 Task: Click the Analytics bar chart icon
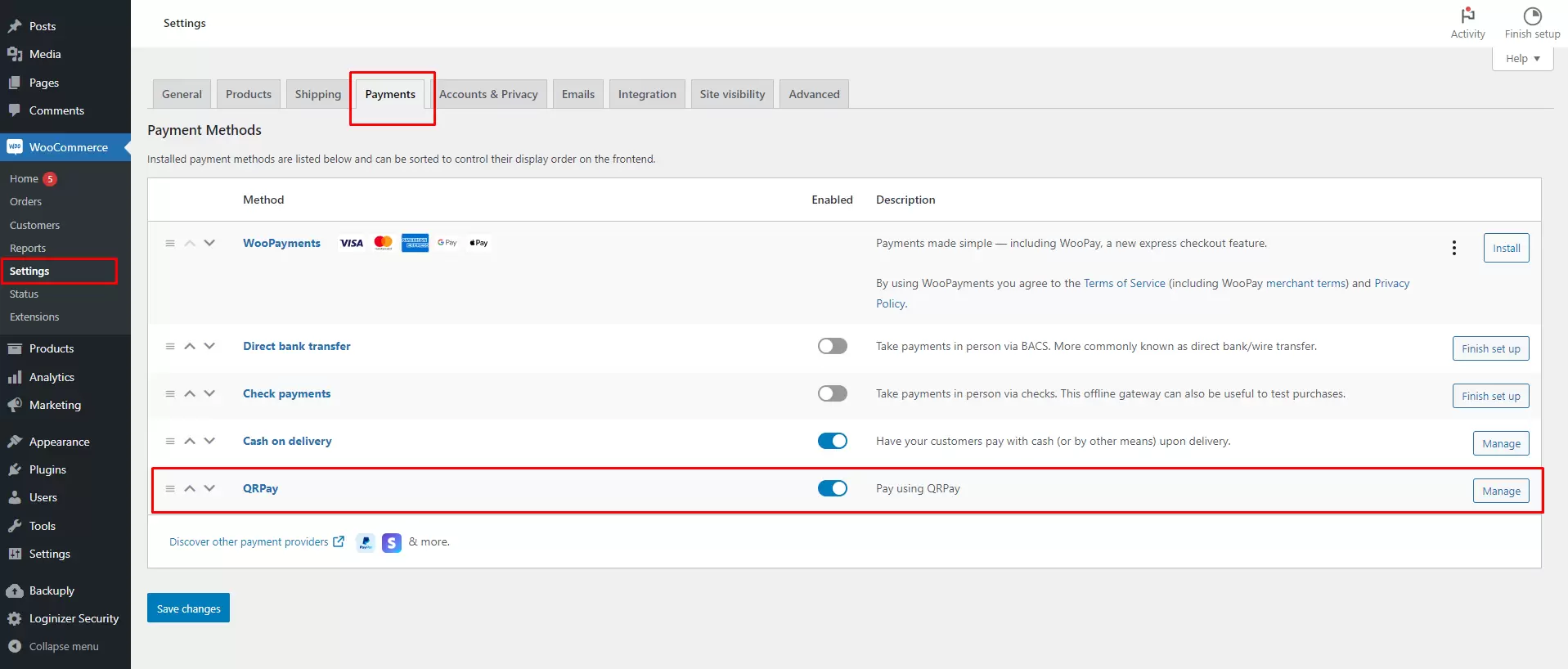[x=15, y=377]
